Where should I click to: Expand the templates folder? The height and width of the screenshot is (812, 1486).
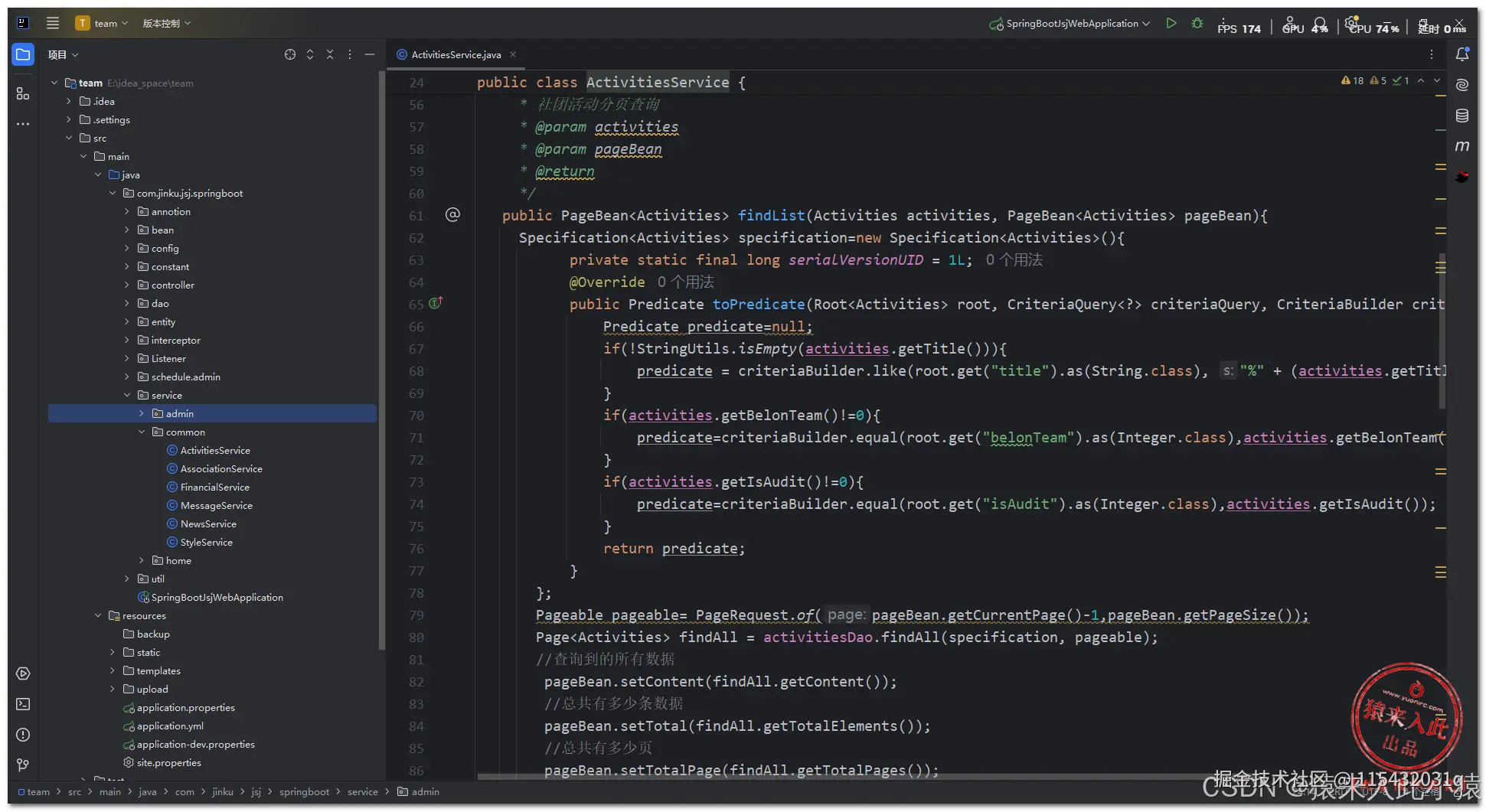(x=113, y=670)
